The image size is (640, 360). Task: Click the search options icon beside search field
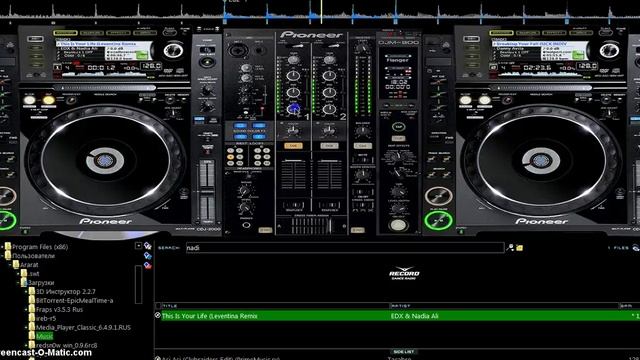click(510, 247)
